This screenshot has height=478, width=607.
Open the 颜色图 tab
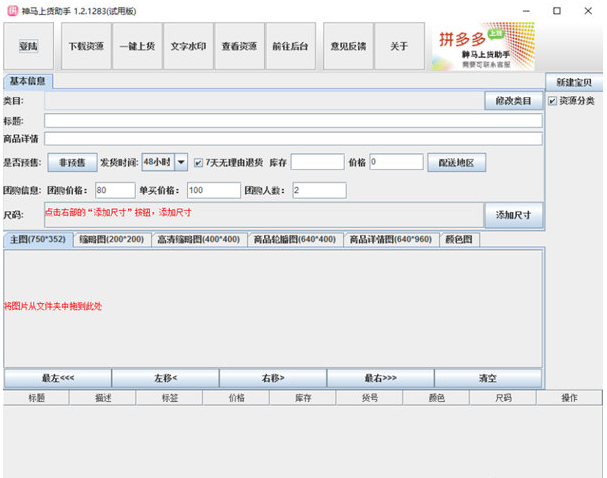point(461,240)
